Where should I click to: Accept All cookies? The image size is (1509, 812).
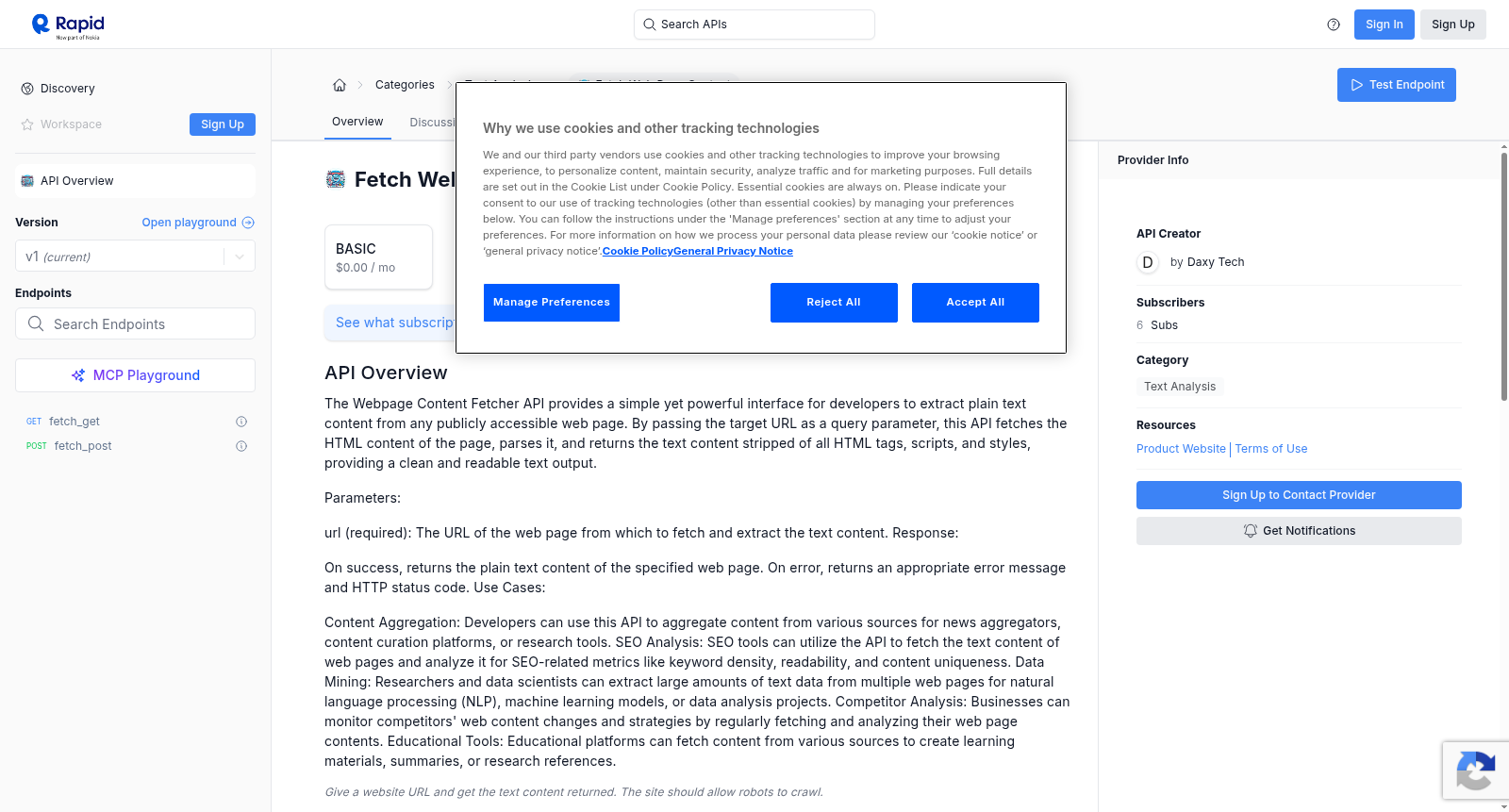pyautogui.click(x=975, y=303)
